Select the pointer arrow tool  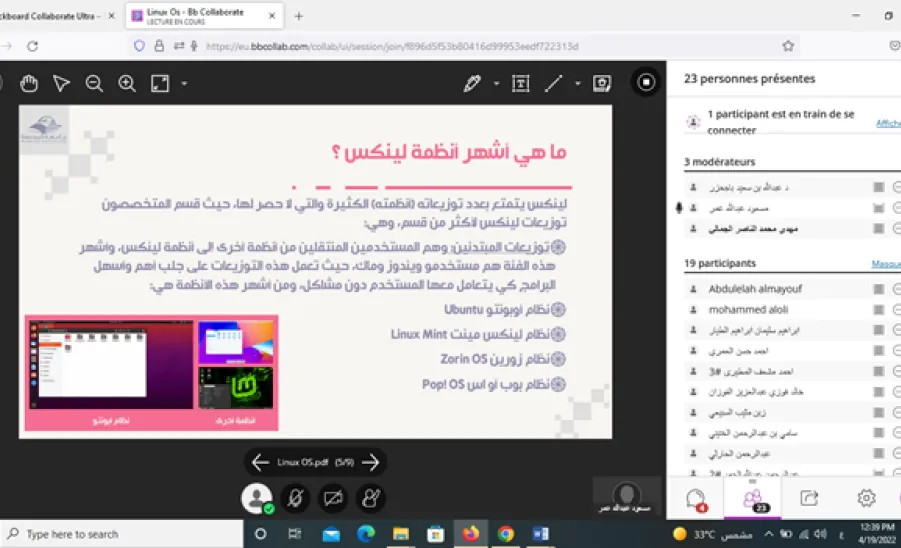coord(61,84)
